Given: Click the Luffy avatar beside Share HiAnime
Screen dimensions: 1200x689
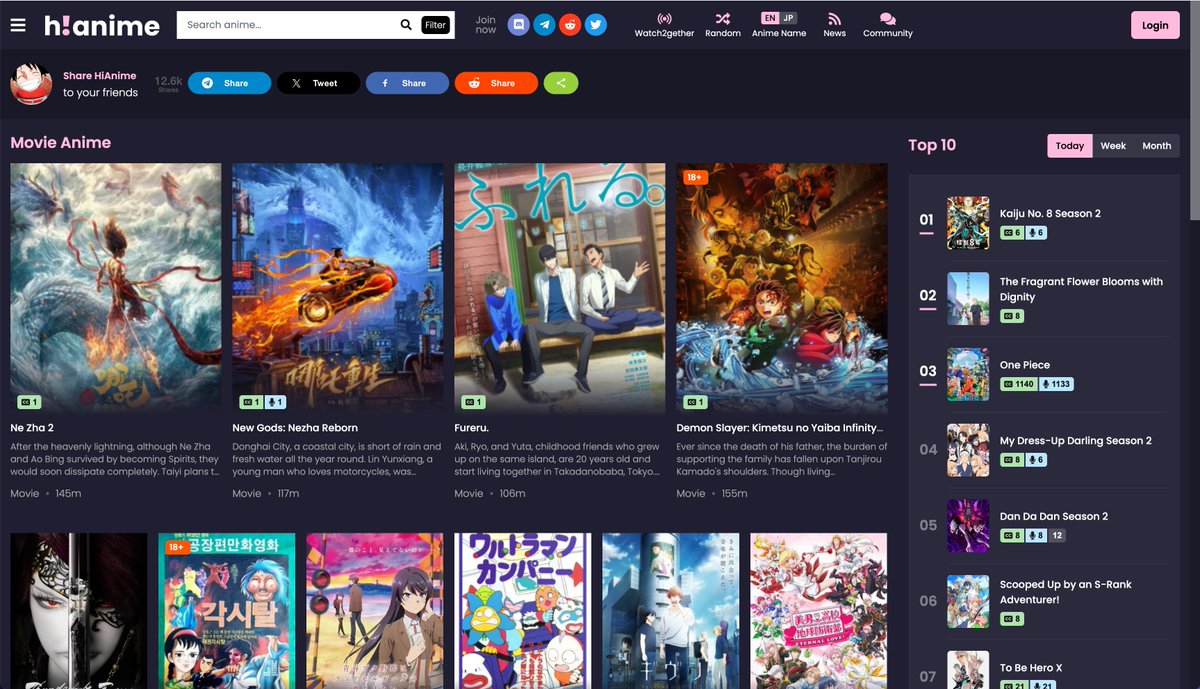Looking at the screenshot, I should click(31, 84).
